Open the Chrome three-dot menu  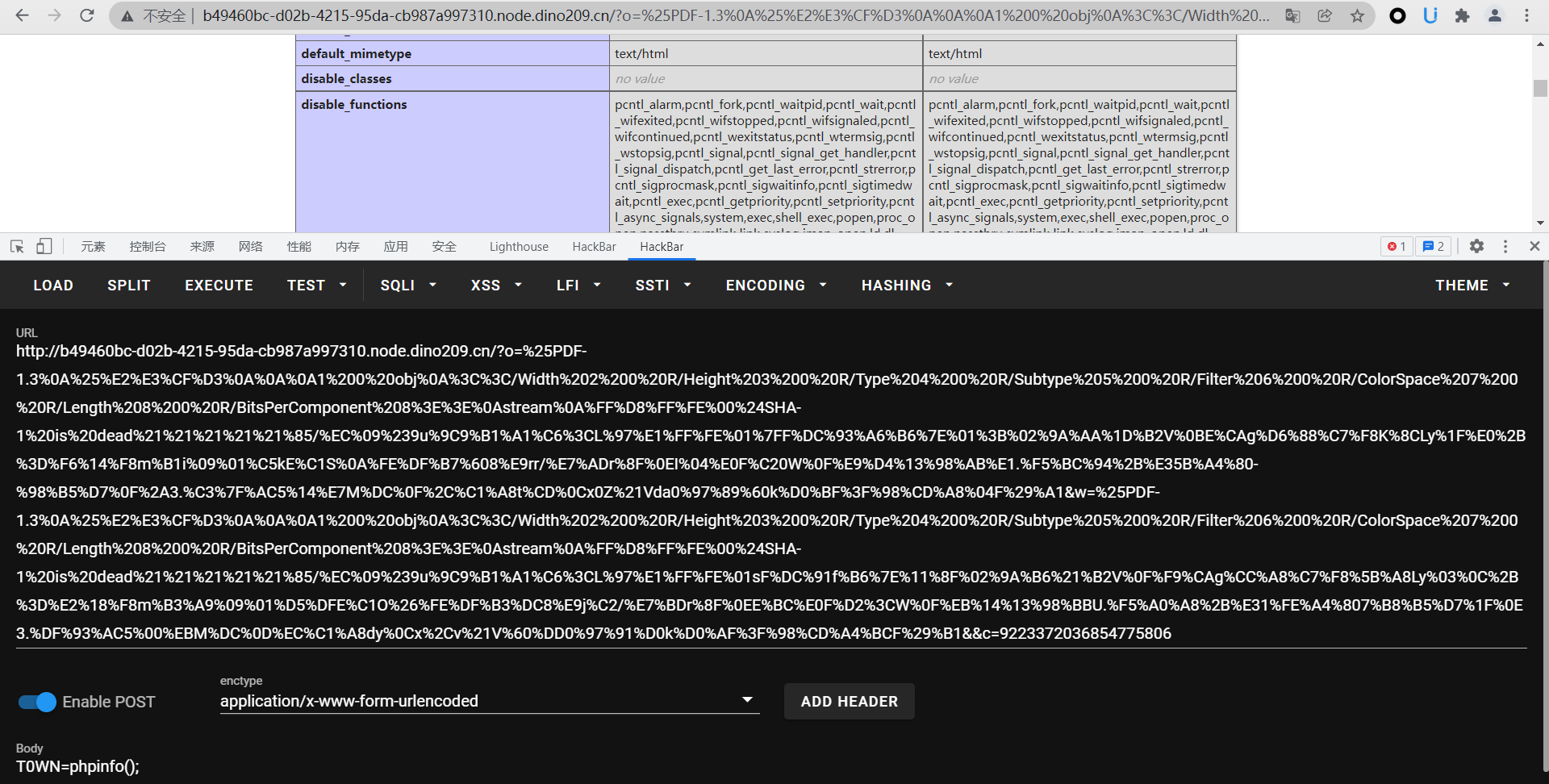tap(1526, 16)
